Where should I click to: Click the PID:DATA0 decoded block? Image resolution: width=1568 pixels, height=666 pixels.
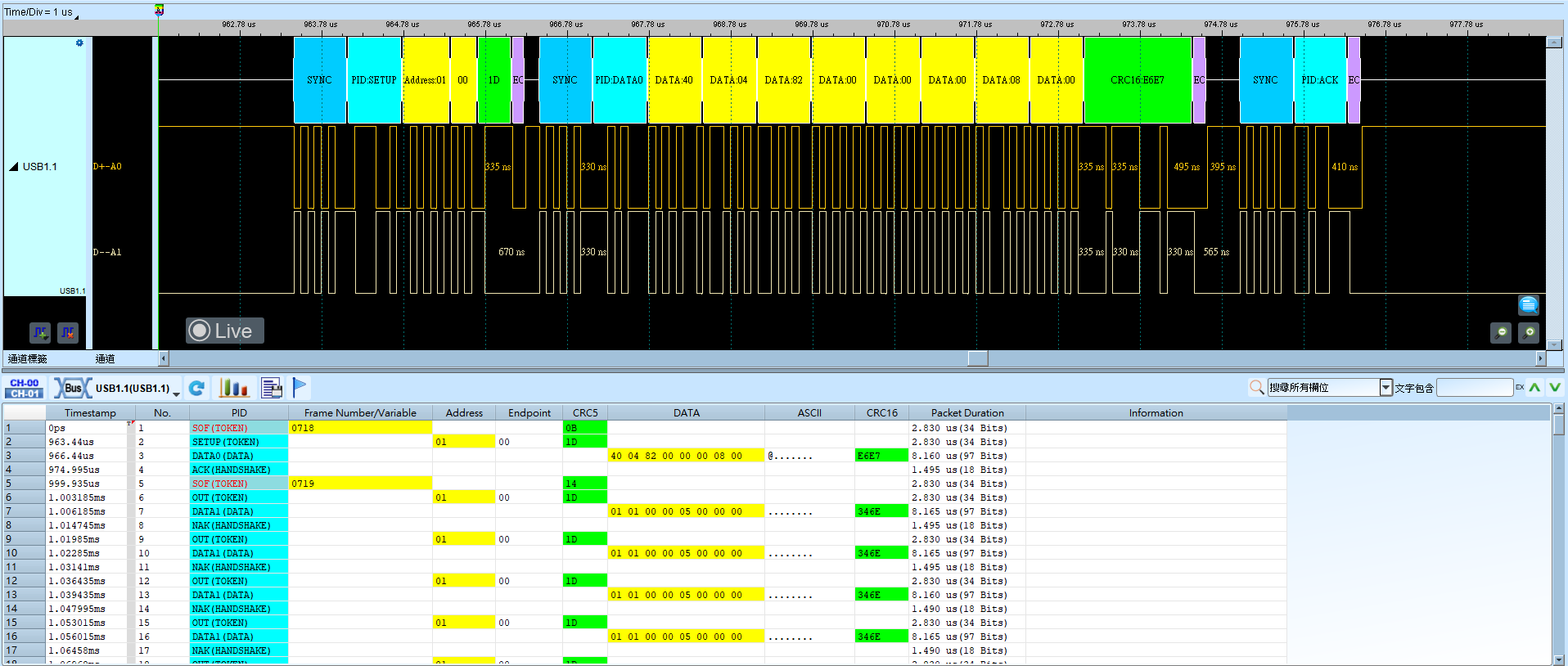point(620,80)
